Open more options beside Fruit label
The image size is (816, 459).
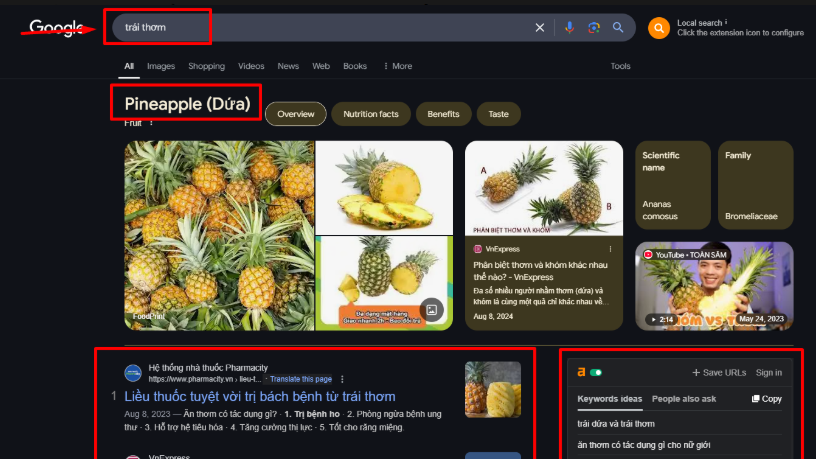click(151, 123)
